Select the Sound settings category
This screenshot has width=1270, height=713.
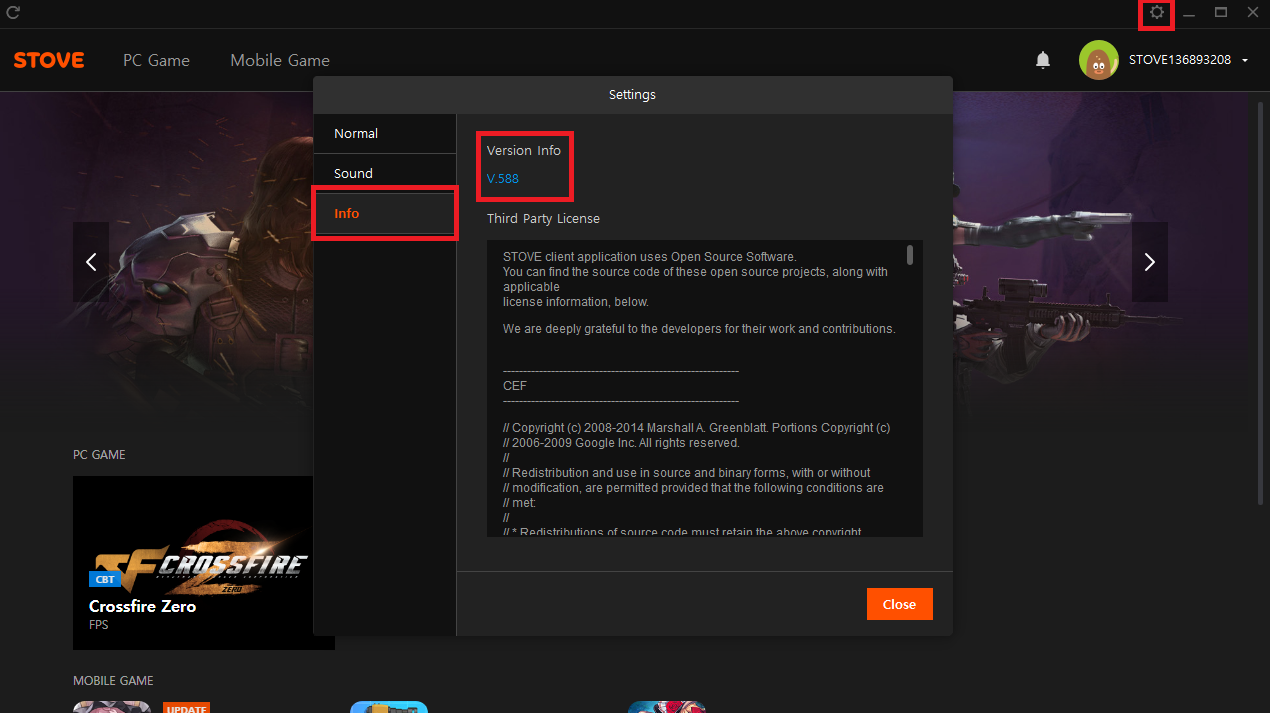384,174
